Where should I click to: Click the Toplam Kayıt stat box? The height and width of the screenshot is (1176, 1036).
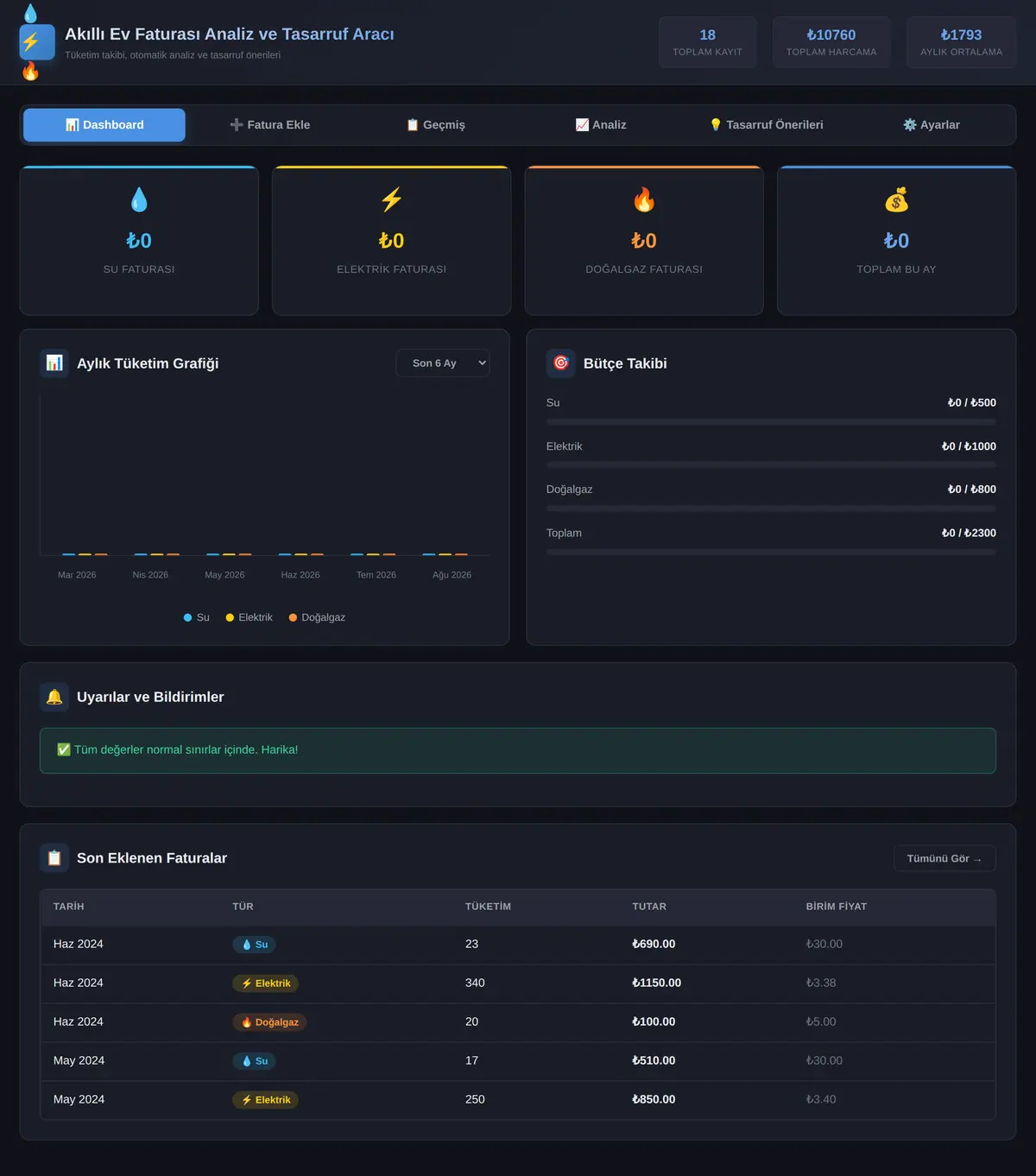point(708,42)
